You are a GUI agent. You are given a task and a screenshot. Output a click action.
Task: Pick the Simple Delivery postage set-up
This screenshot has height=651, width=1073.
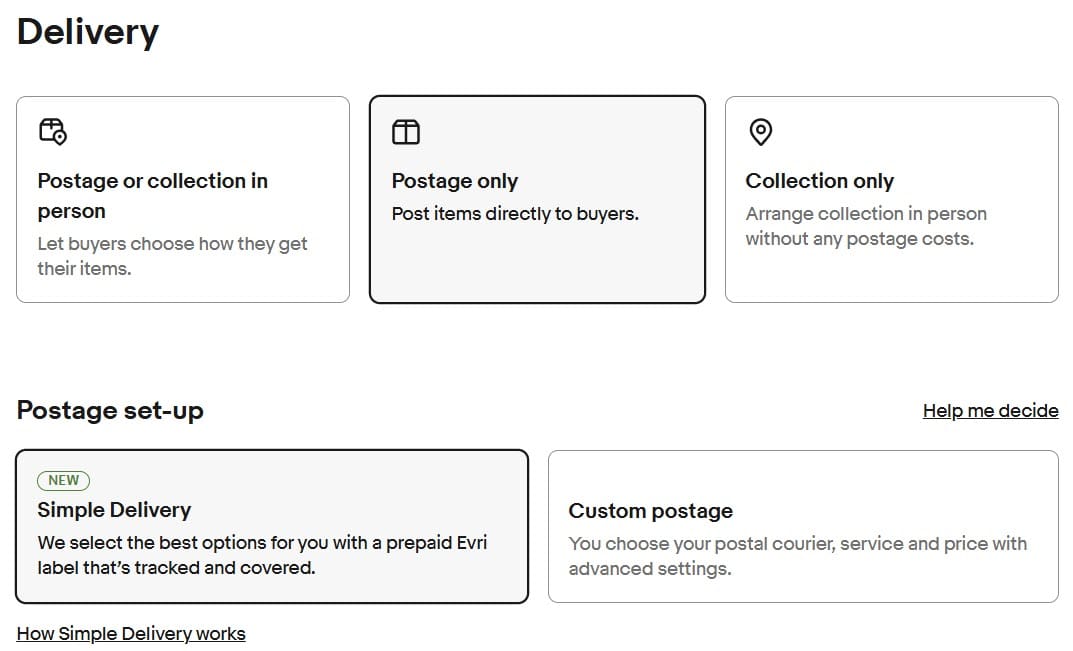point(272,526)
